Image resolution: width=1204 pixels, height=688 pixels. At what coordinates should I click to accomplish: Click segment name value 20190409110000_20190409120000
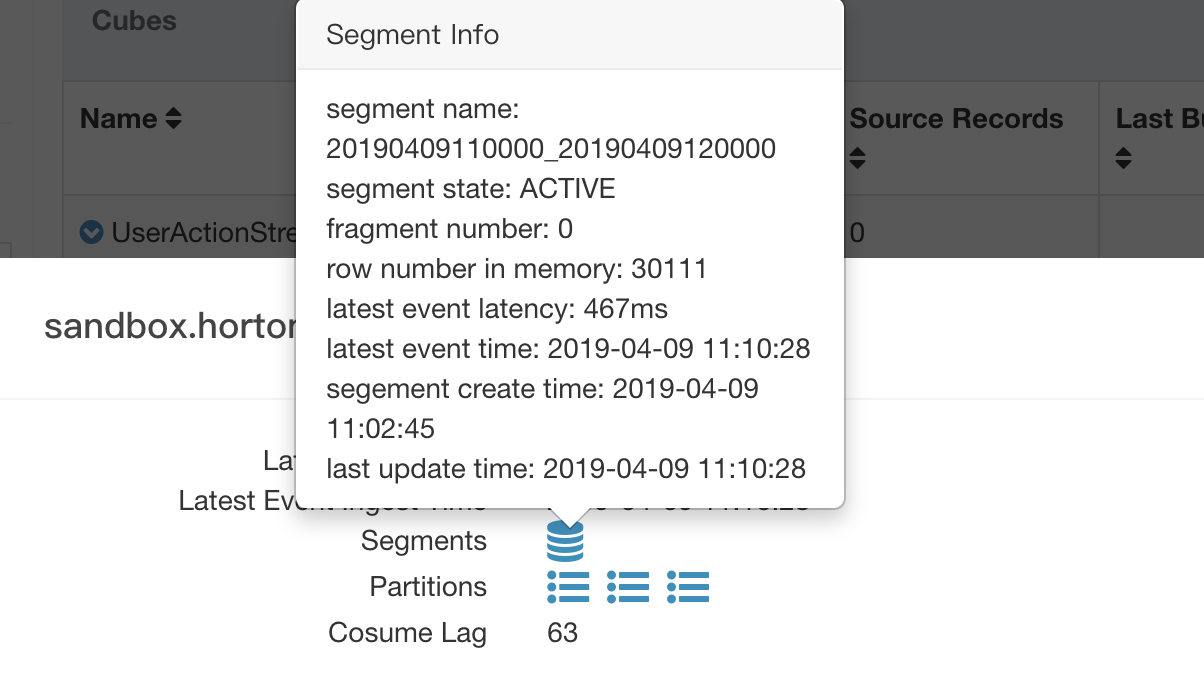(x=551, y=149)
